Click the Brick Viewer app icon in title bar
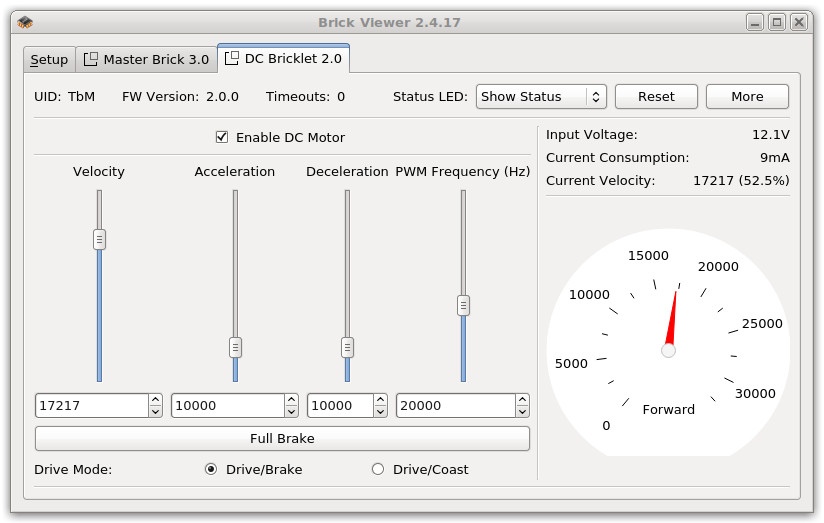Viewport: 824px width, 523px height. (25, 22)
